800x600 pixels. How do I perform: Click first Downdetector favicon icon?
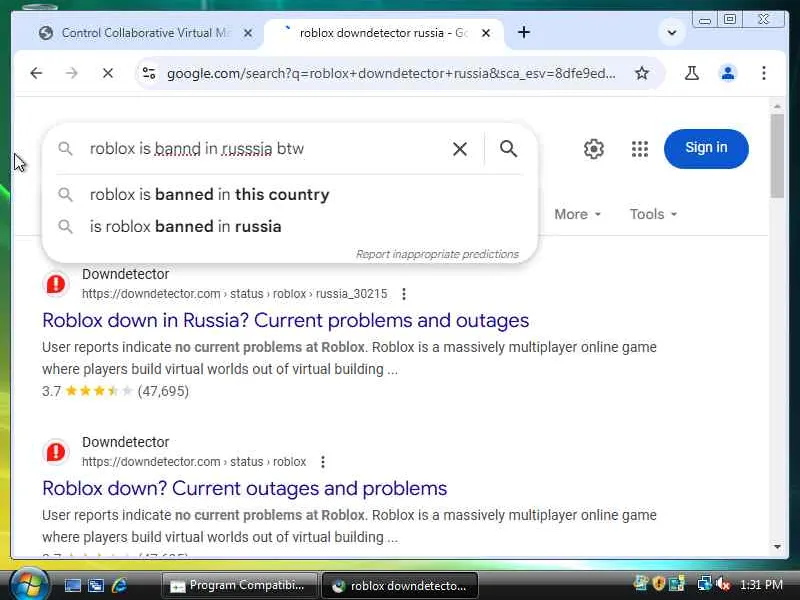tap(56, 284)
